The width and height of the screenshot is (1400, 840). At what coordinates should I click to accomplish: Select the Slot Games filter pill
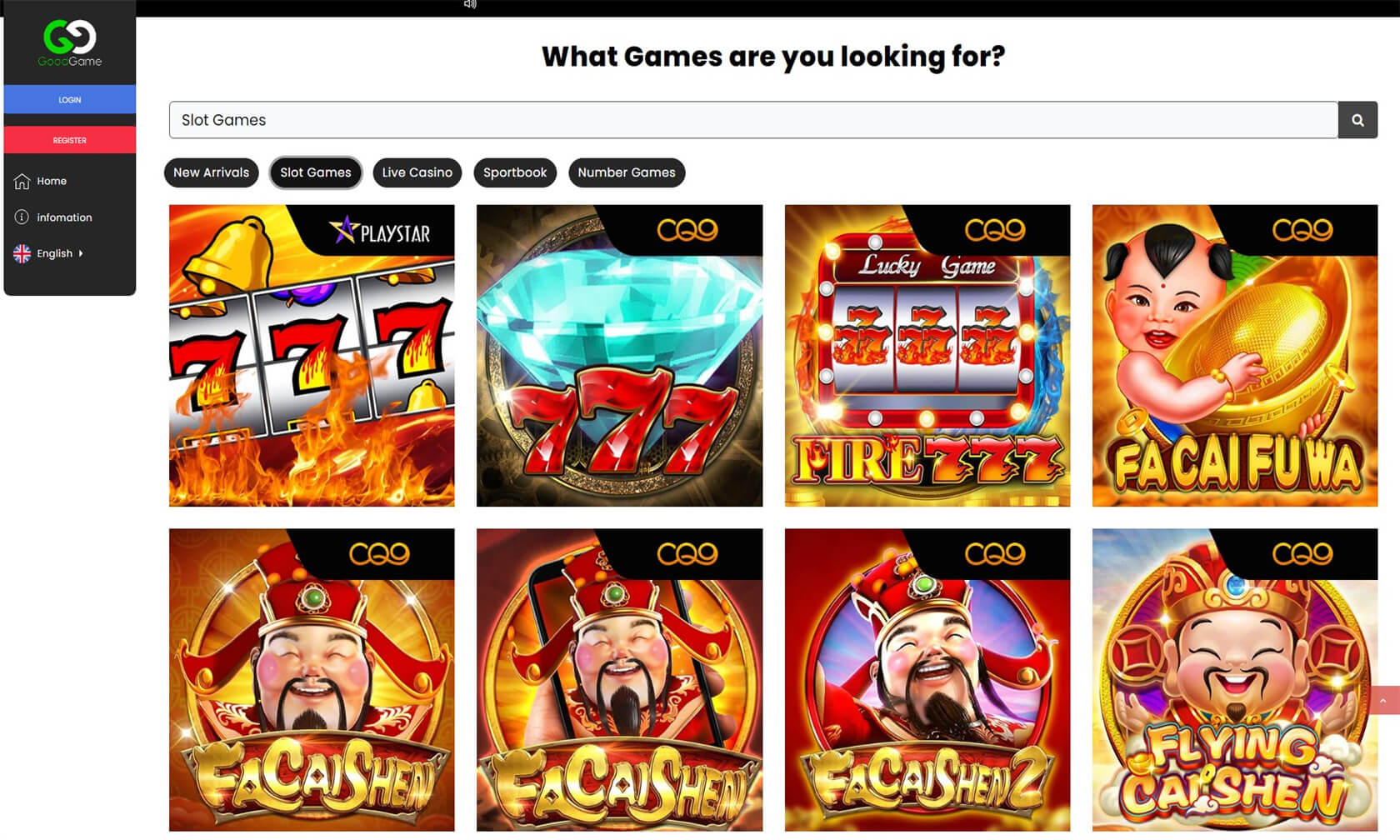click(316, 172)
